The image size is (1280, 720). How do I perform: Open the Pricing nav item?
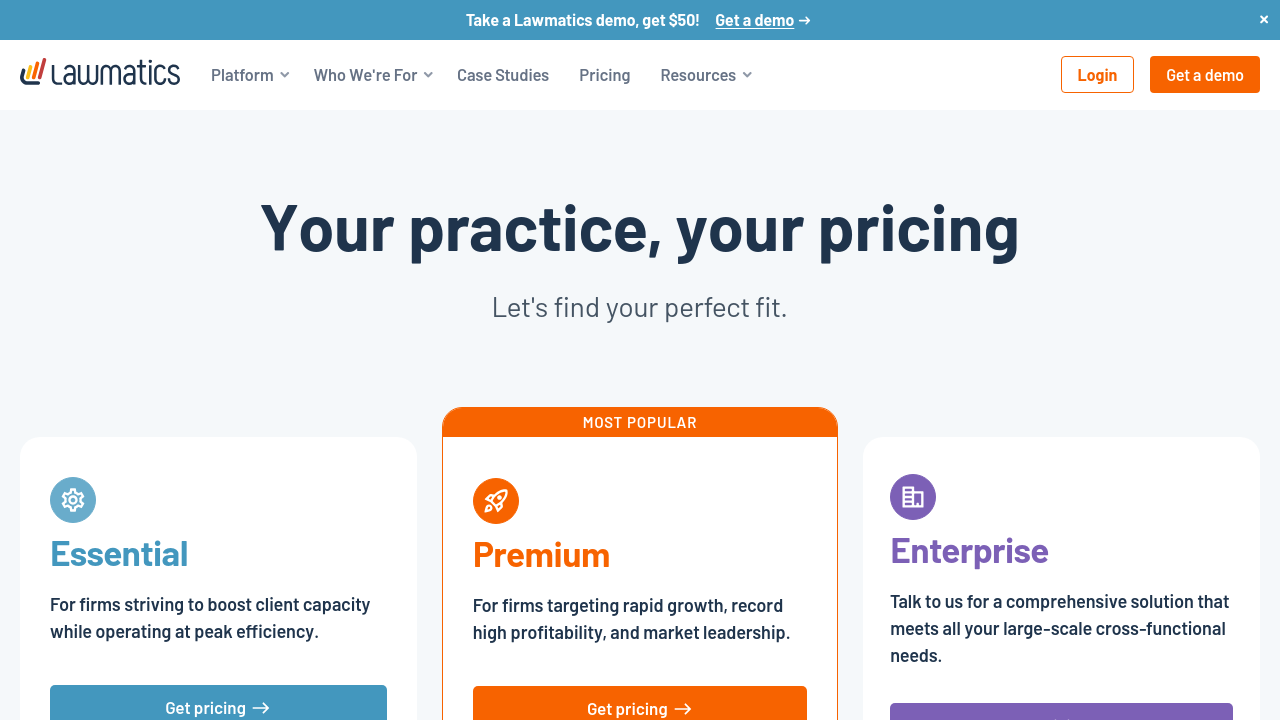(x=605, y=75)
